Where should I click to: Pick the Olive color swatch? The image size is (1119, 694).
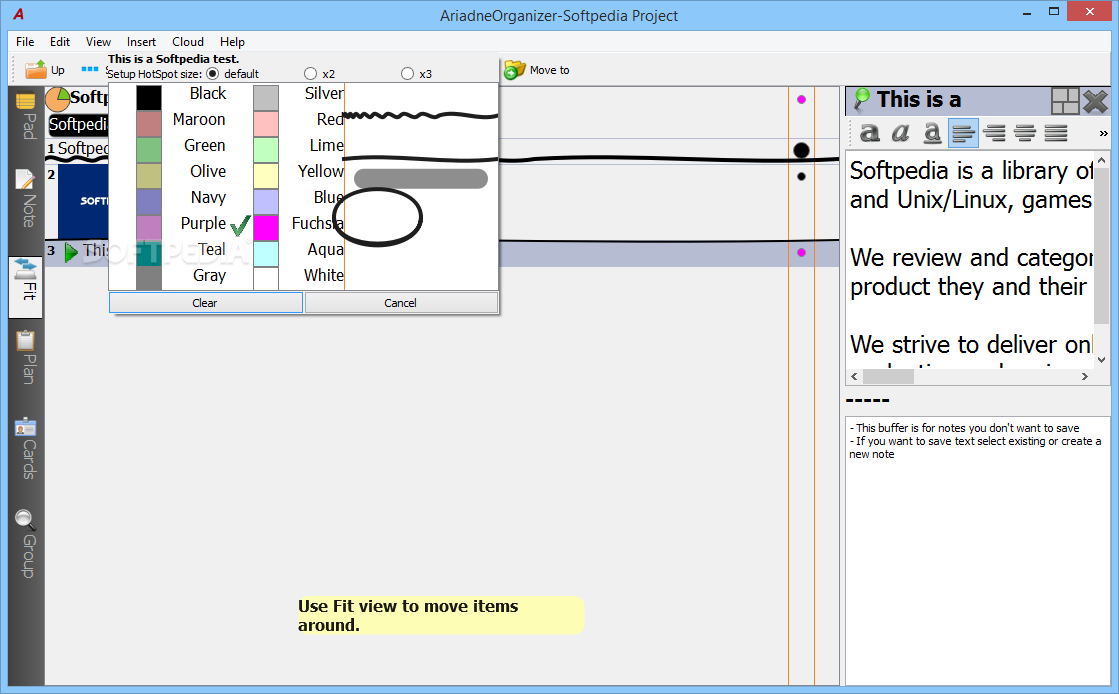[149, 175]
